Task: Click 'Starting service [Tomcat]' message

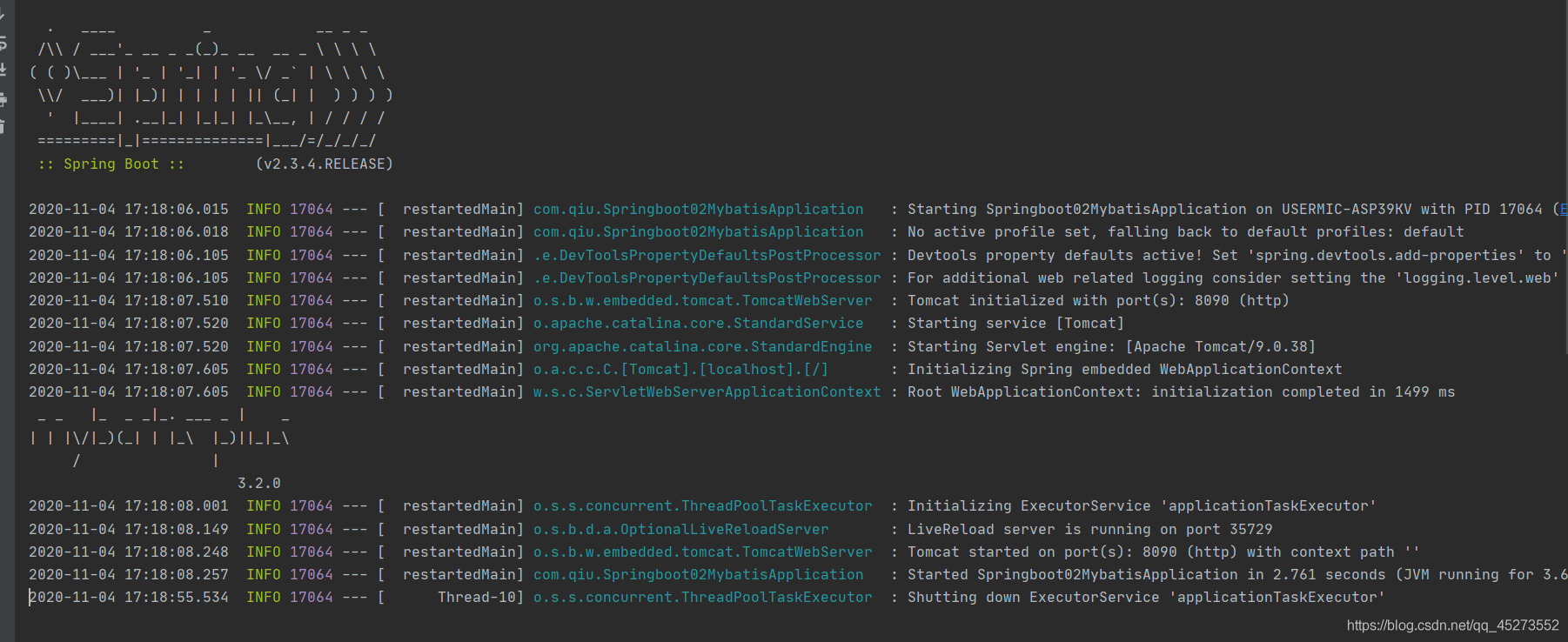Action: coord(1016,323)
